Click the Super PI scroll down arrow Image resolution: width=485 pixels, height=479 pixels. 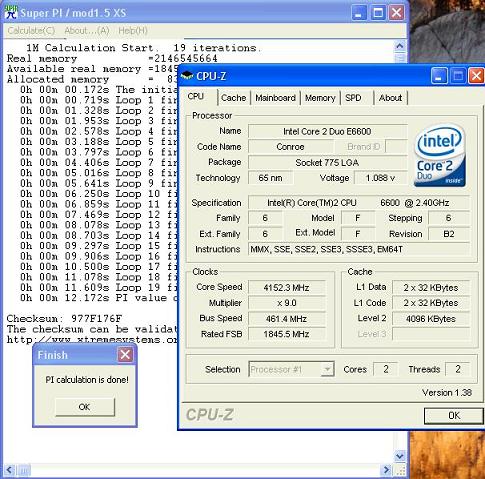click(400, 456)
